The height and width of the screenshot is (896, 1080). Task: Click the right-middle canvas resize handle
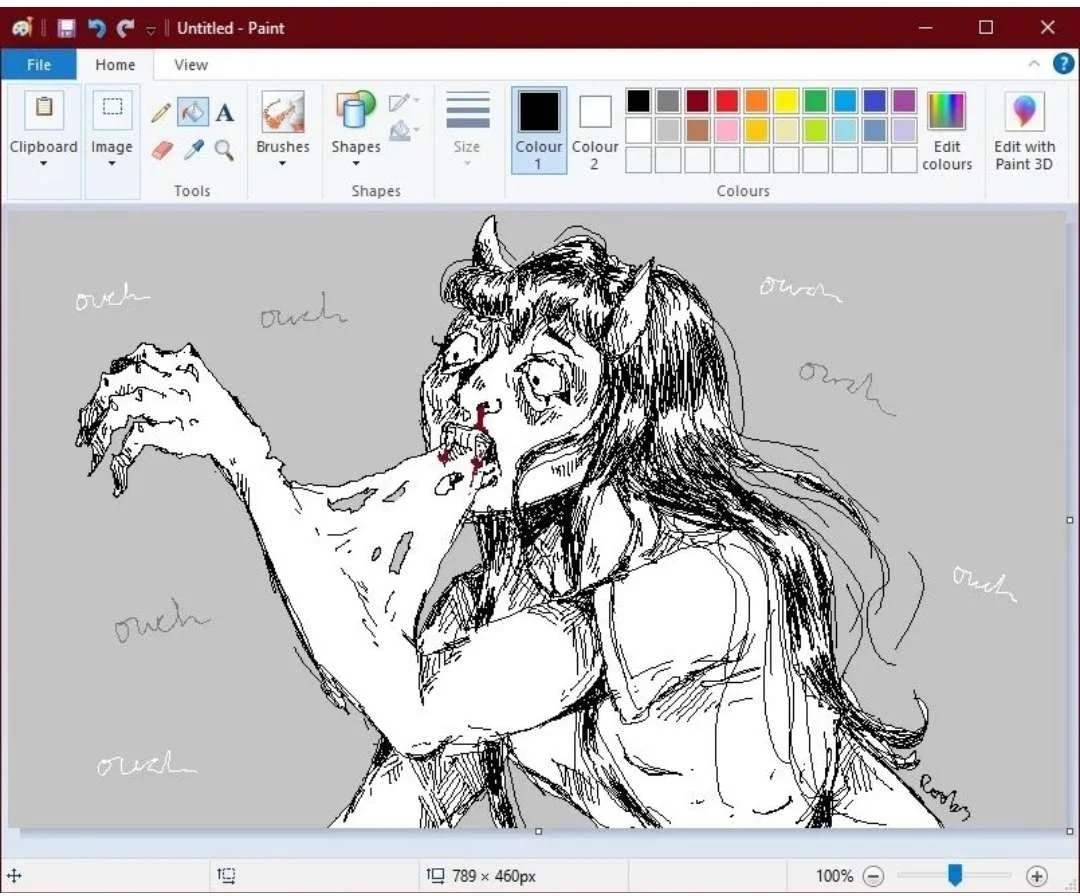point(1070,520)
